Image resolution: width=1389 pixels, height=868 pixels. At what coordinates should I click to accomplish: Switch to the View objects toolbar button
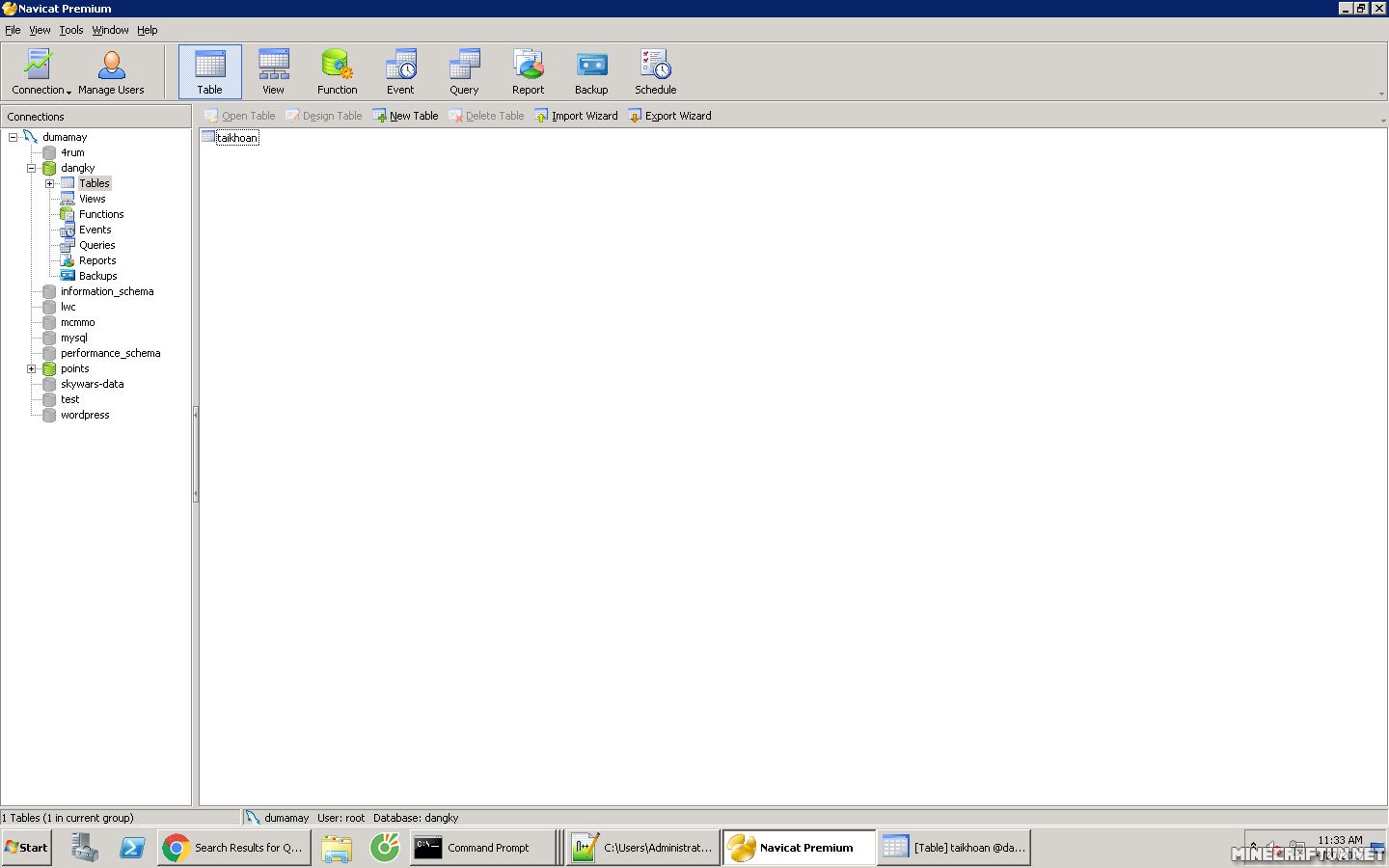pyautogui.click(x=274, y=72)
